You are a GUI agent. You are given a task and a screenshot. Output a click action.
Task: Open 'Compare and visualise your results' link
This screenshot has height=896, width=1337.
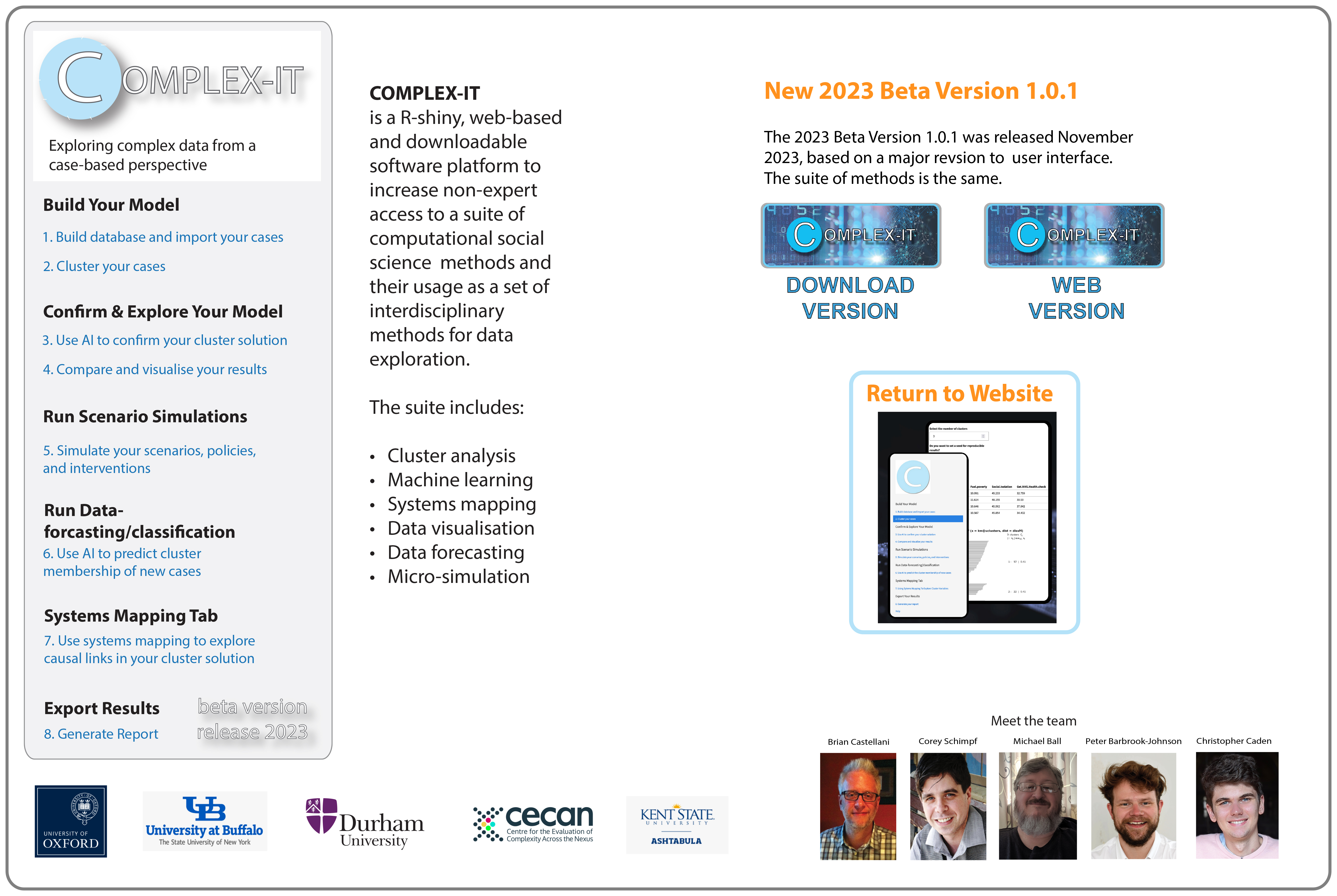tap(155, 369)
